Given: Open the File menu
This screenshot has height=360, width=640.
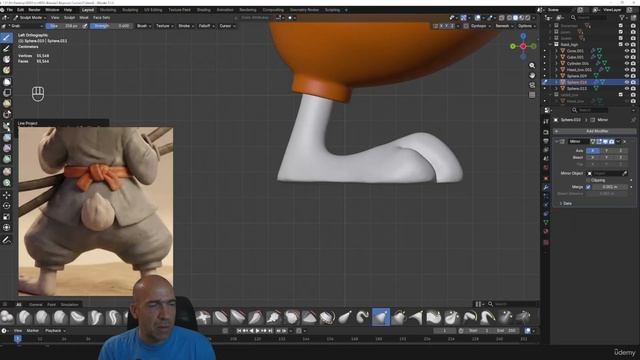Looking at the screenshot, I should (10, 10).
